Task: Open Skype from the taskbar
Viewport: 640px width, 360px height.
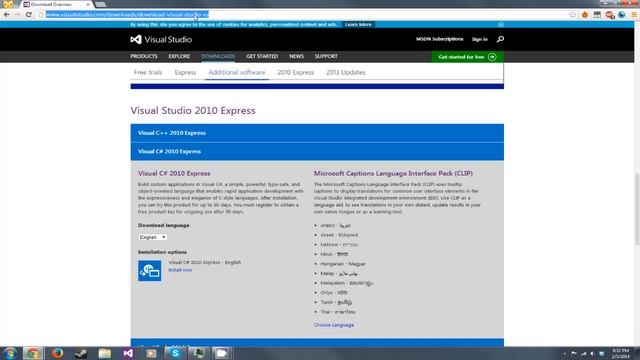Action: coord(175,353)
